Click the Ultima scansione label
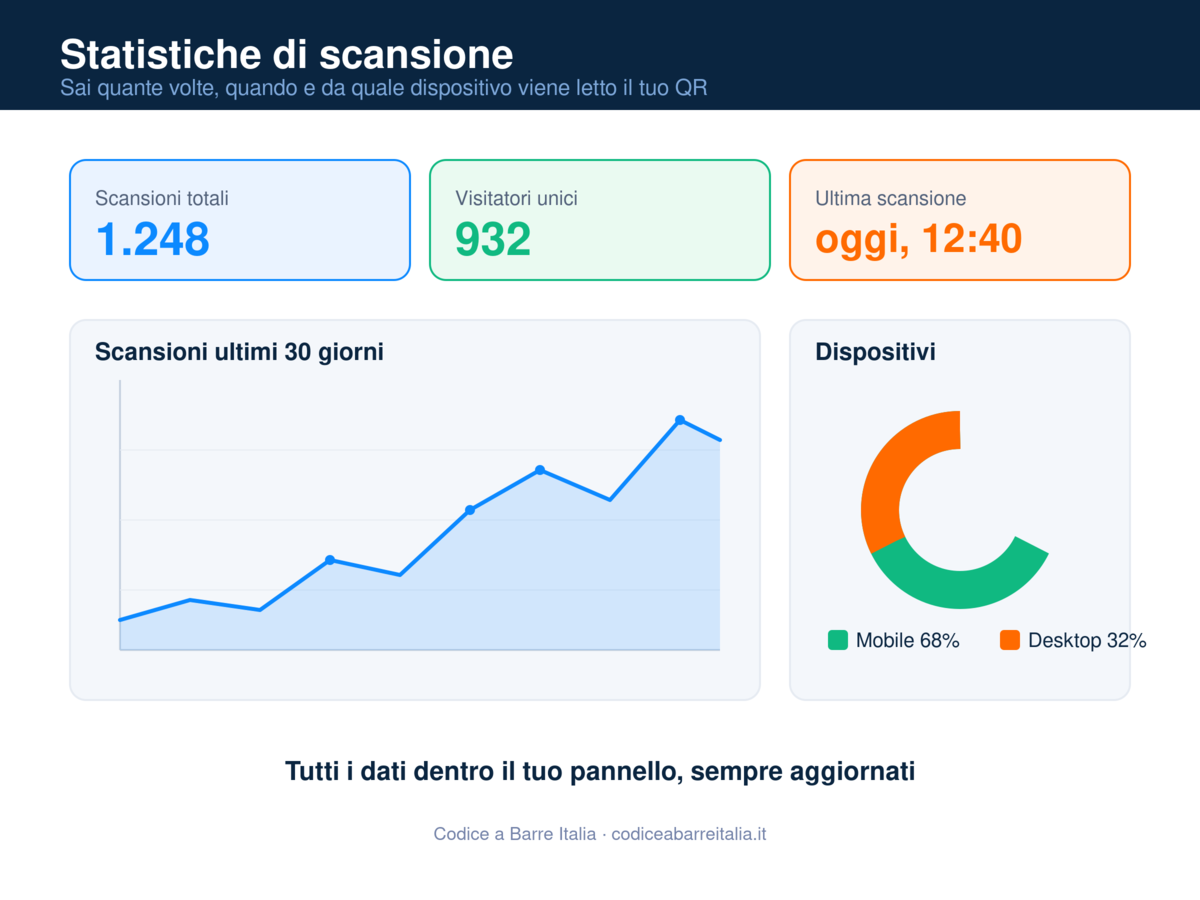The height and width of the screenshot is (900, 1200). click(891, 198)
